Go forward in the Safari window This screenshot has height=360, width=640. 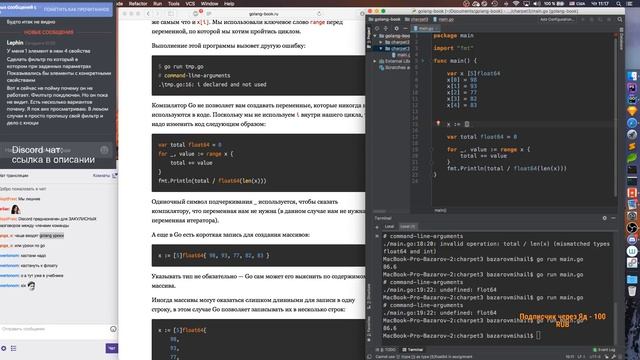tap(158, 14)
